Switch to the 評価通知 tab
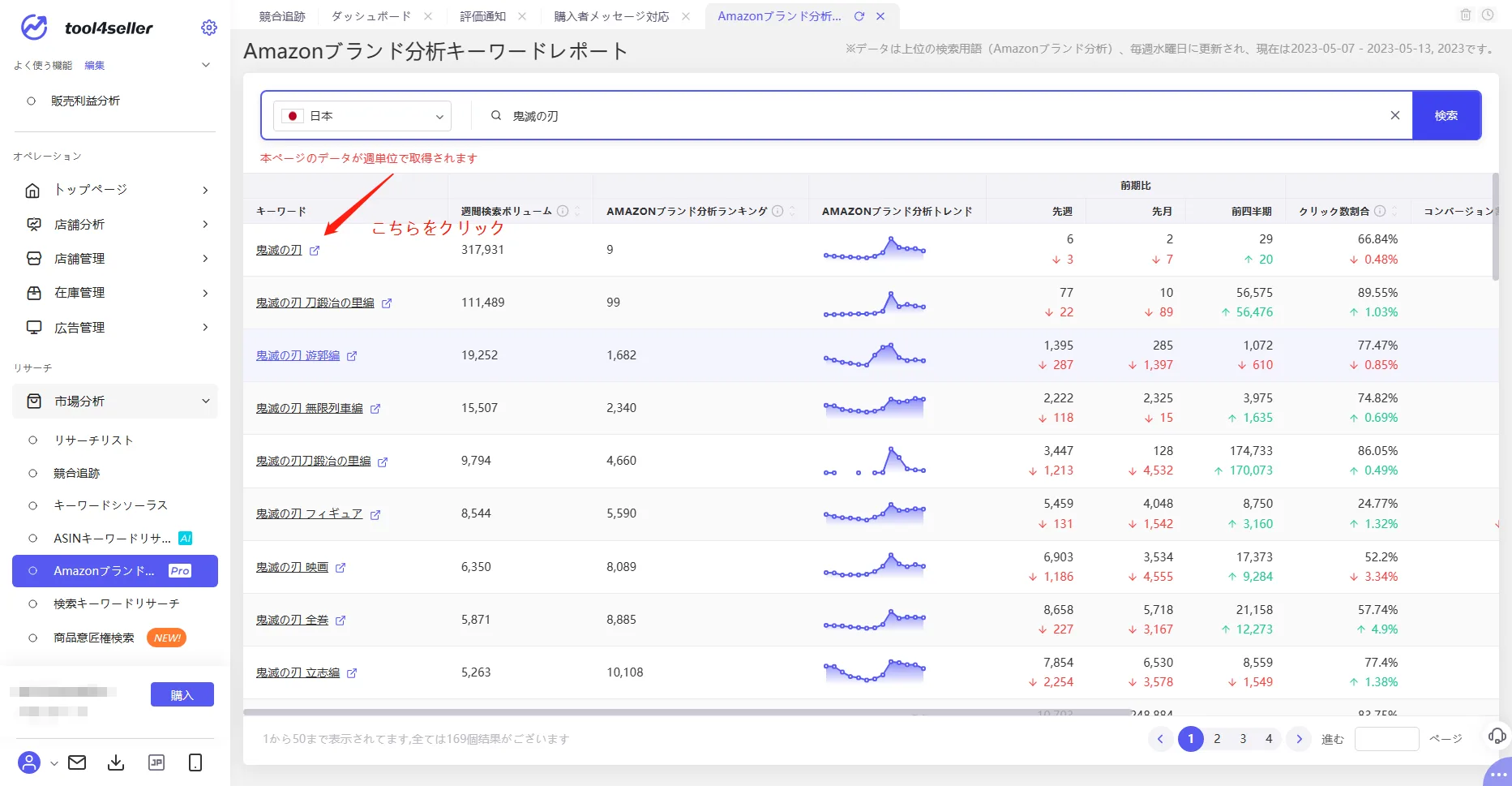1512x786 pixels. 482,16
